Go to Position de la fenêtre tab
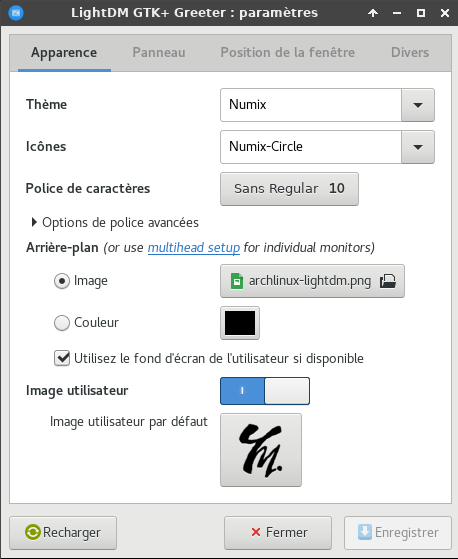This screenshot has height=559, width=458. [288, 53]
